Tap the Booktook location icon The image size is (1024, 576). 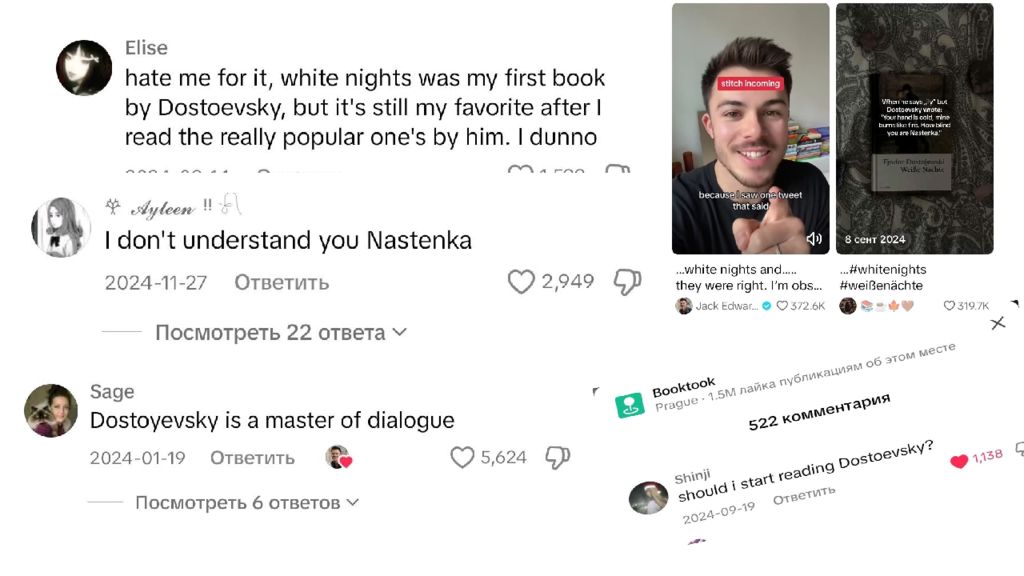click(x=630, y=405)
